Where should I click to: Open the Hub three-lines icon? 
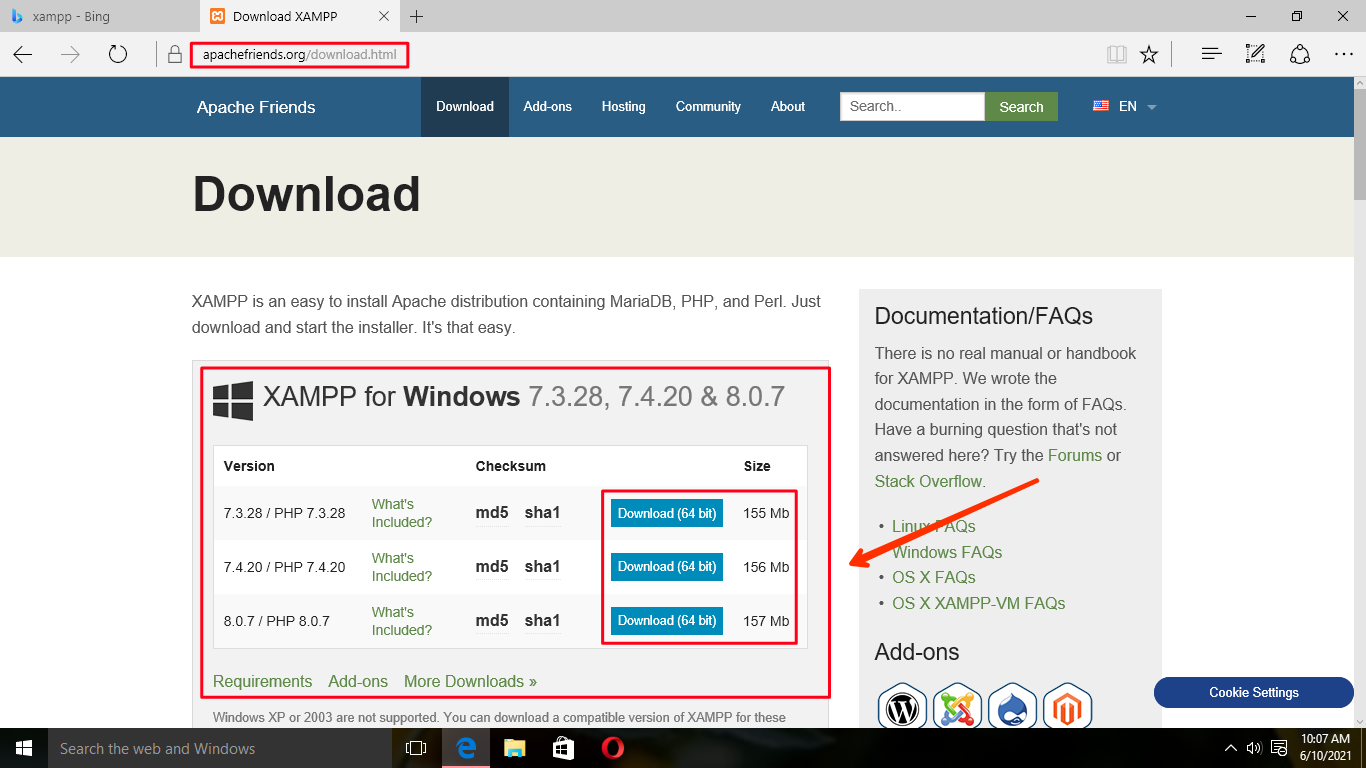[1212, 54]
